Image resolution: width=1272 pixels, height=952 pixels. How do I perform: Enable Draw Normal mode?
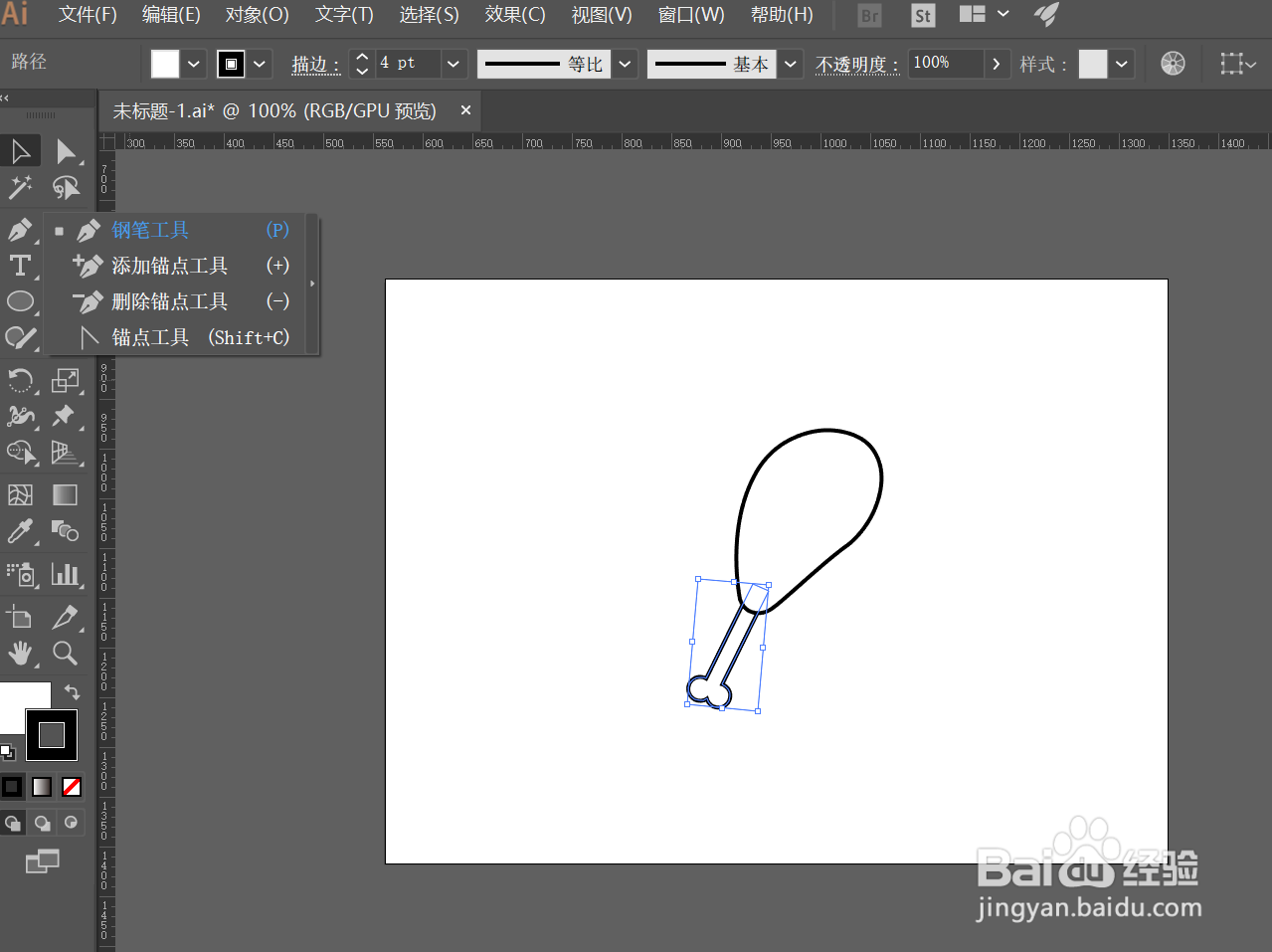pos(12,823)
